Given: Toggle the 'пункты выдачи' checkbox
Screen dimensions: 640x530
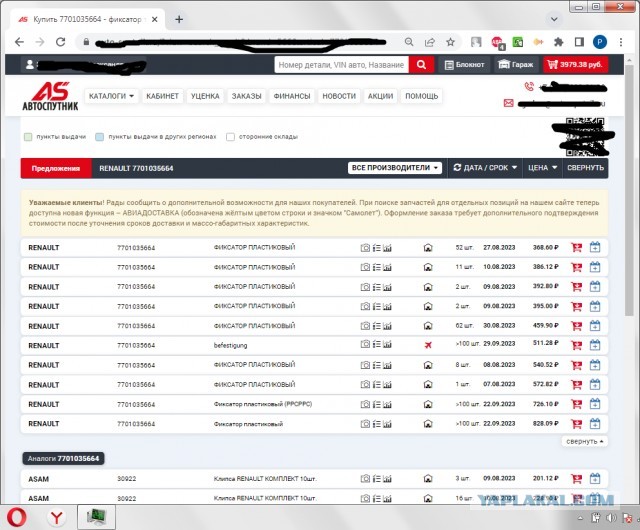Looking at the screenshot, I should [x=28, y=137].
